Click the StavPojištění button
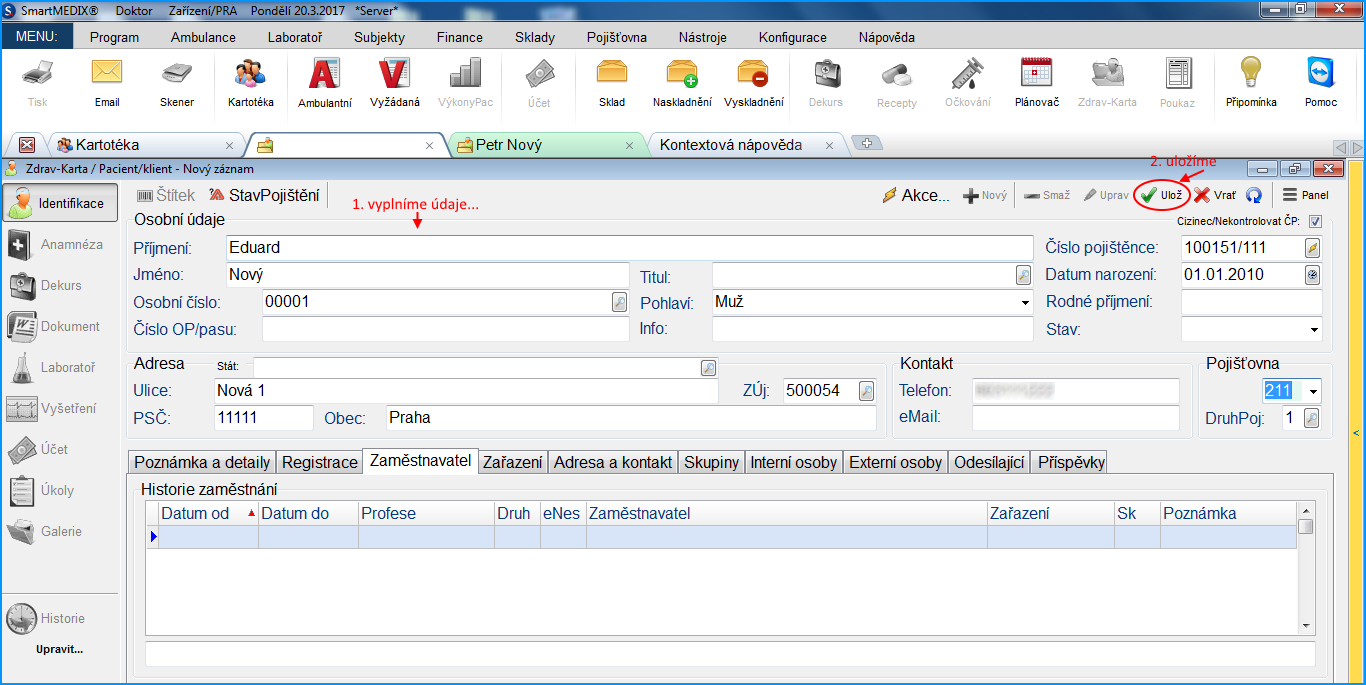Viewport: 1366px width, 685px height. coord(264,196)
